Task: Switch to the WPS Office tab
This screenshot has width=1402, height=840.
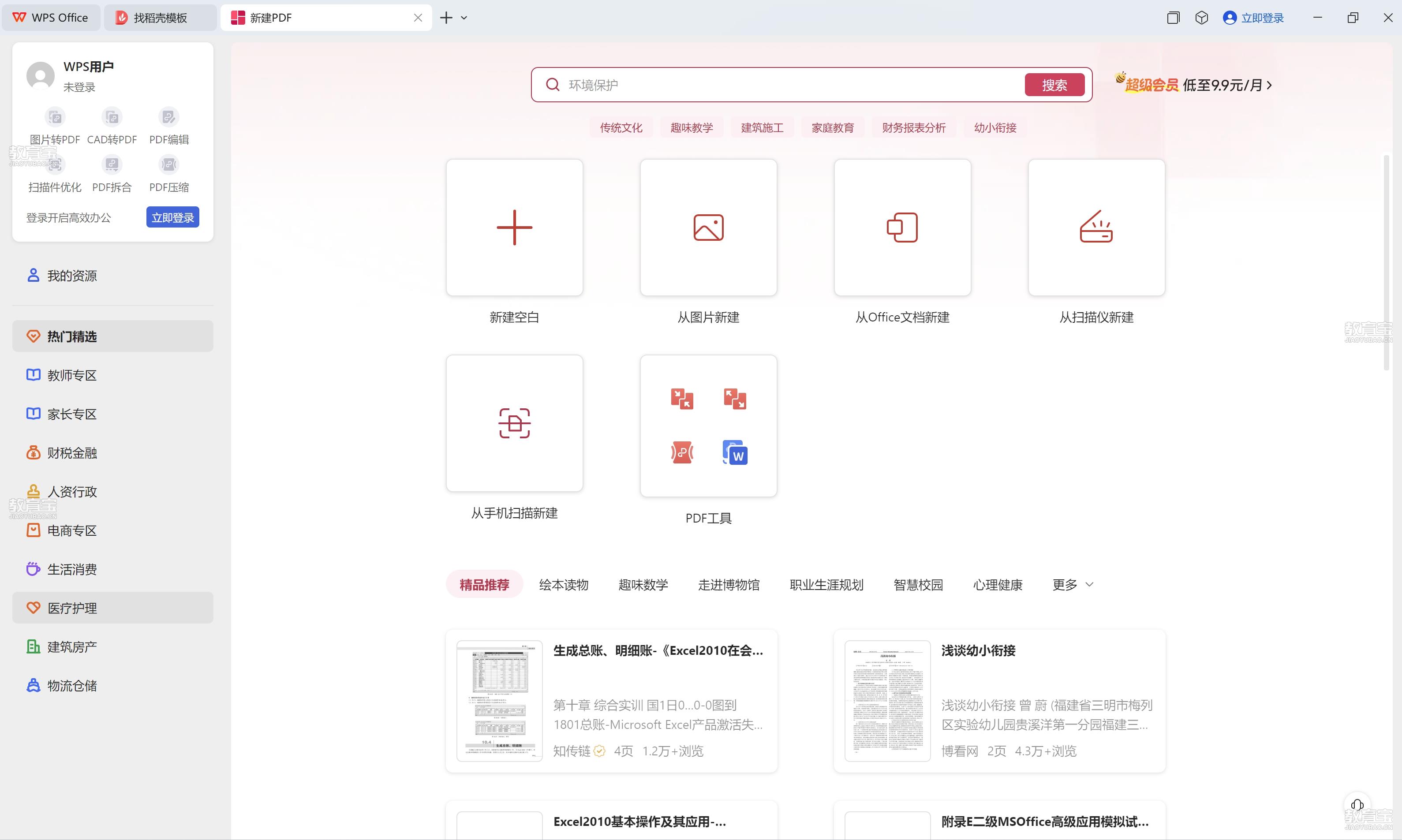Action: point(51,18)
